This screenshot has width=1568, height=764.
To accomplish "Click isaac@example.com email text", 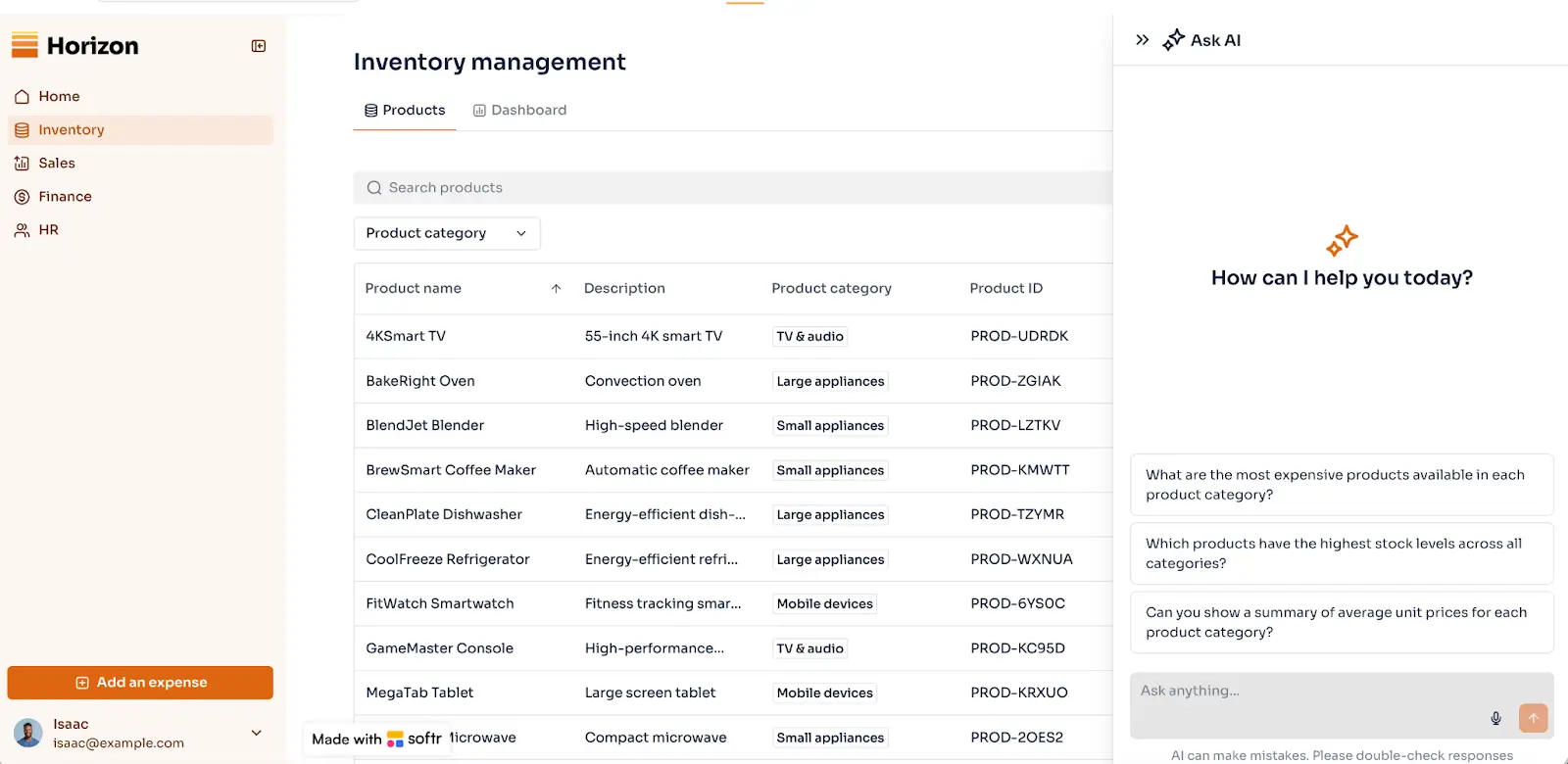I will [119, 743].
